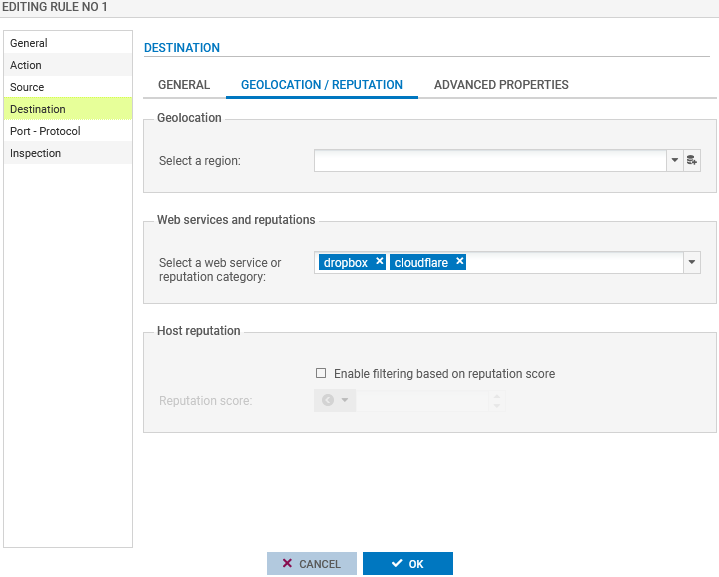Viewport: 719px width, 577px height.
Task: Click the add region object icon
Action: pyautogui.click(x=691, y=160)
